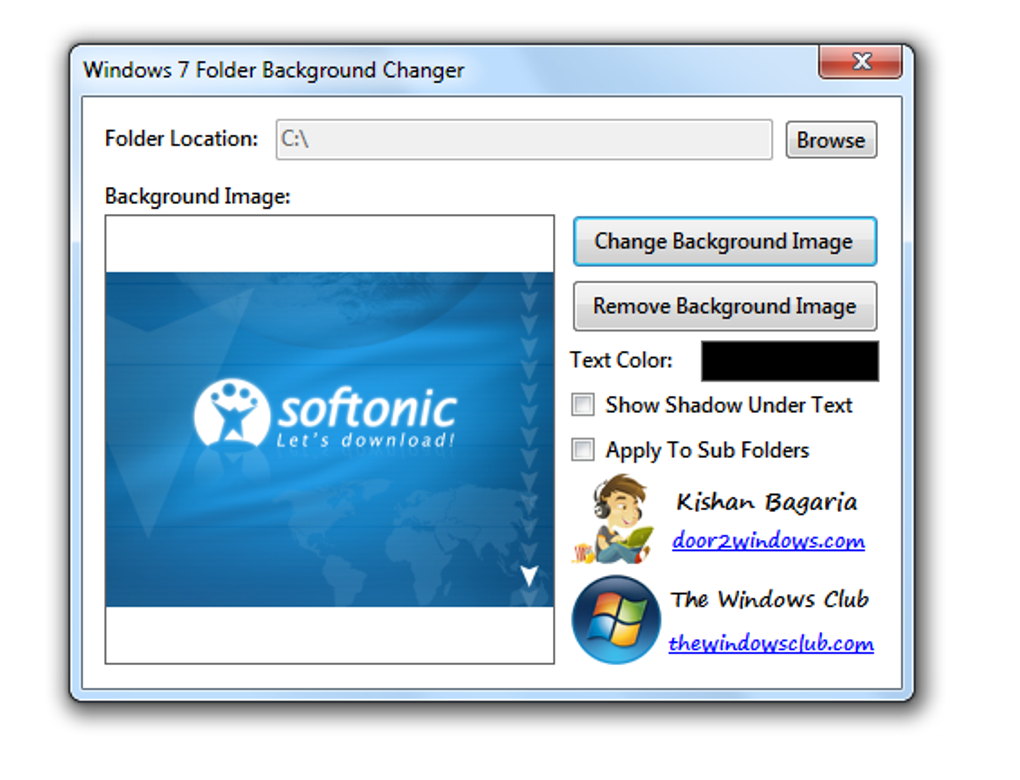Image resolution: width=1020 pixels, height=780 pixels.
Task: Click Remove Background Image button
Action: (725, 306)
